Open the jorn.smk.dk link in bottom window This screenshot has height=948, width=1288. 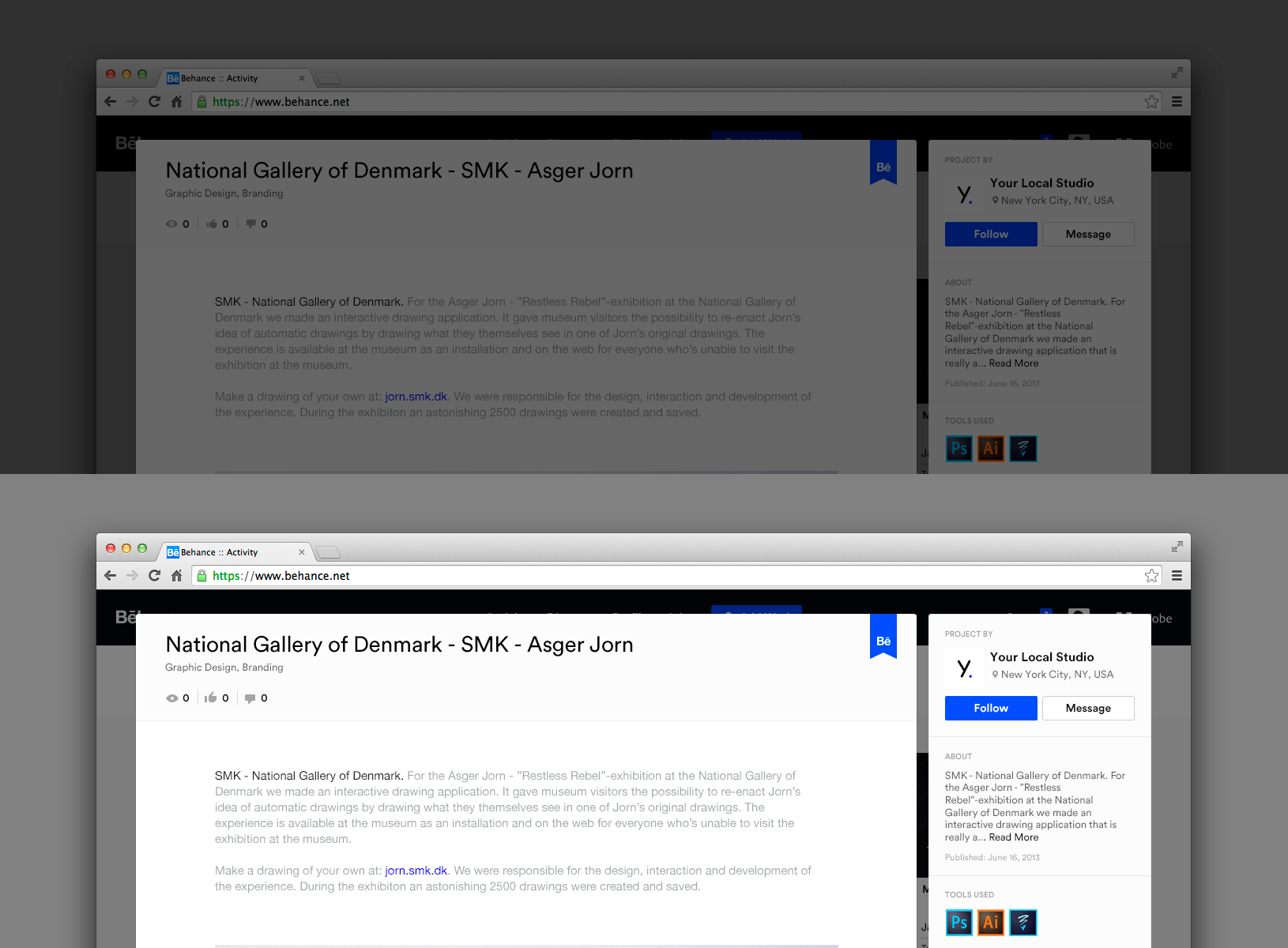[416, 871]
